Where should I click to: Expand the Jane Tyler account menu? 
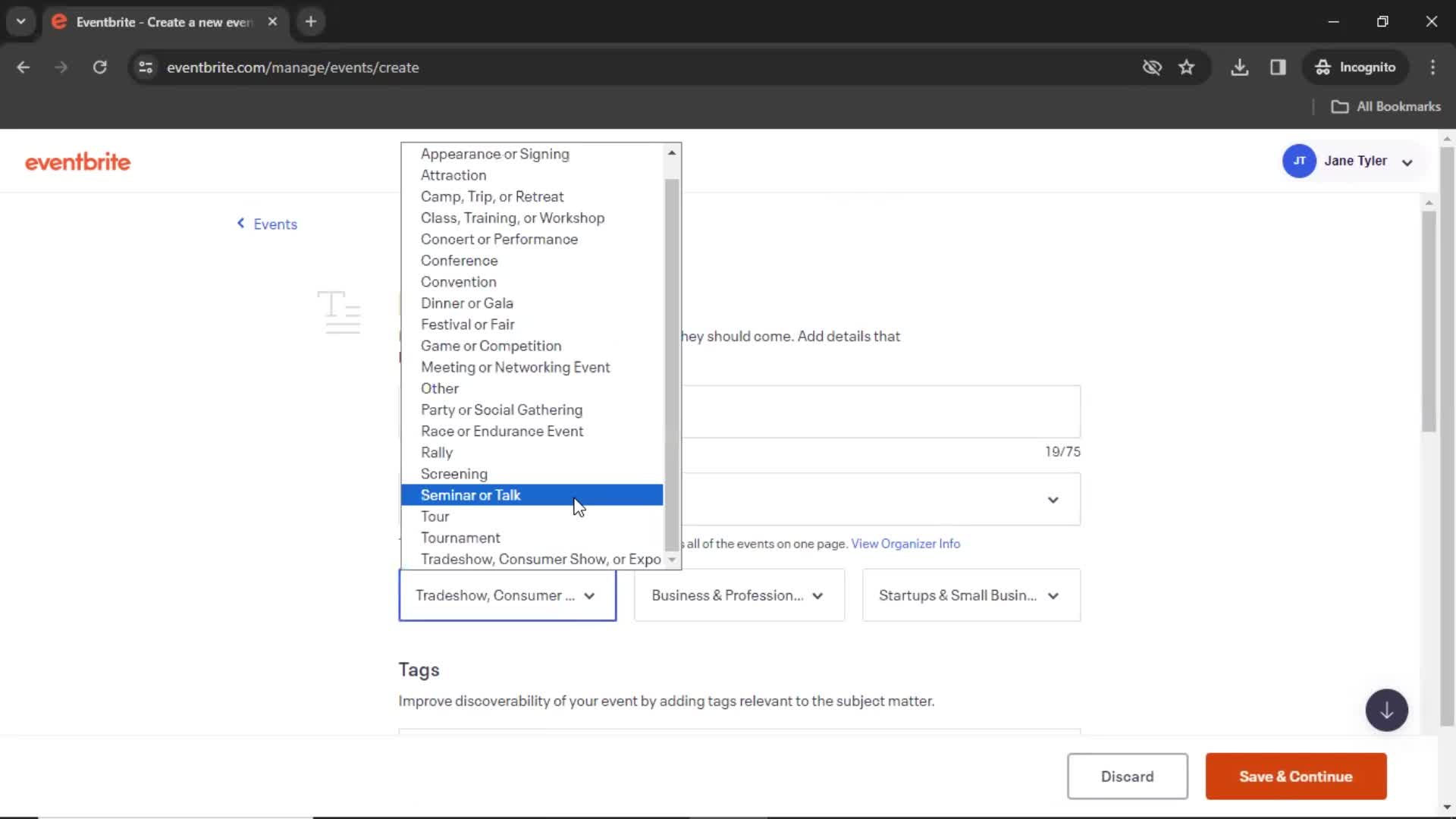pyautogui.click(x=1407, y=162)
